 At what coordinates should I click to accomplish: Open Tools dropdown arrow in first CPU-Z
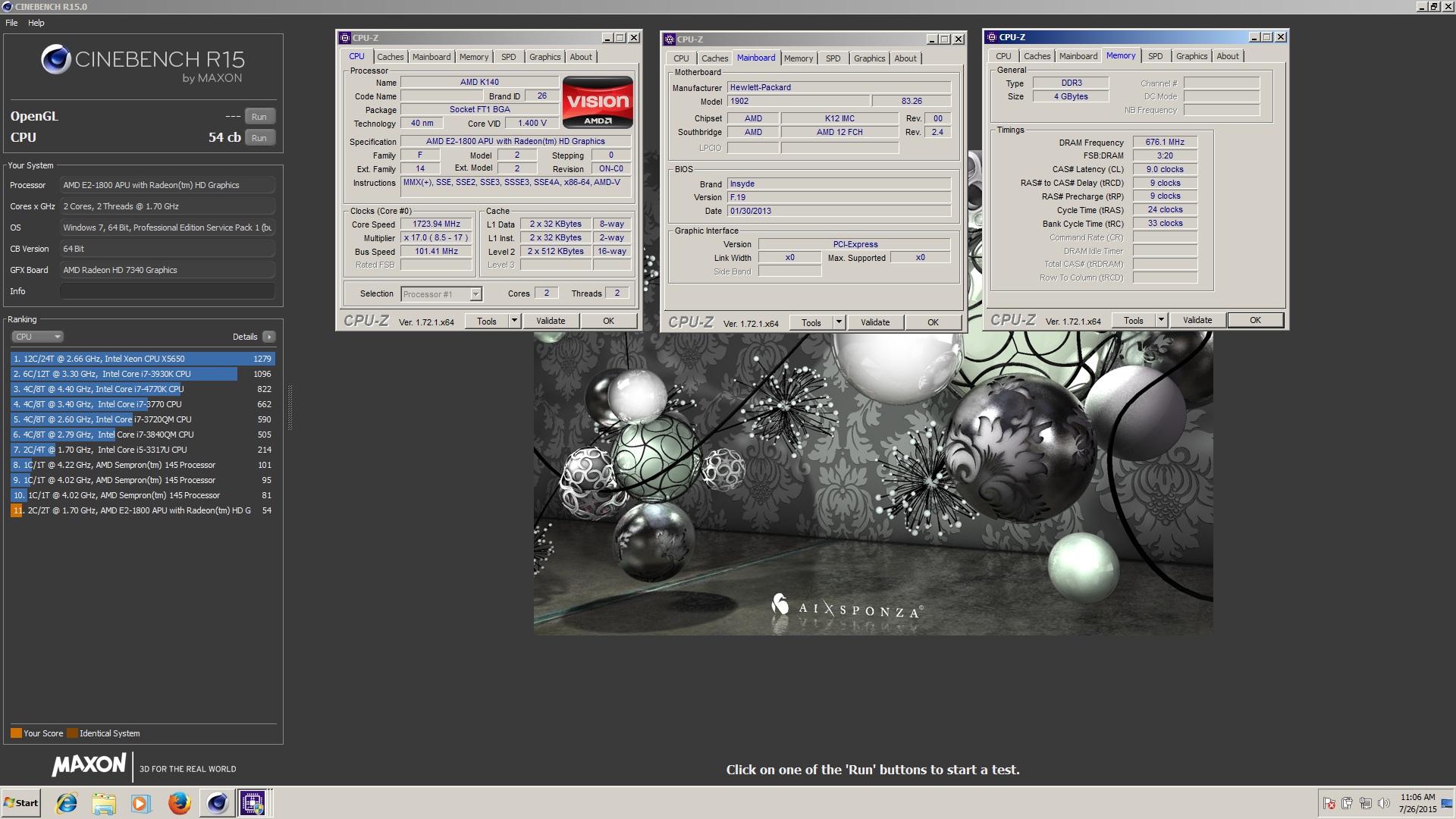click(x=514, y=321)
